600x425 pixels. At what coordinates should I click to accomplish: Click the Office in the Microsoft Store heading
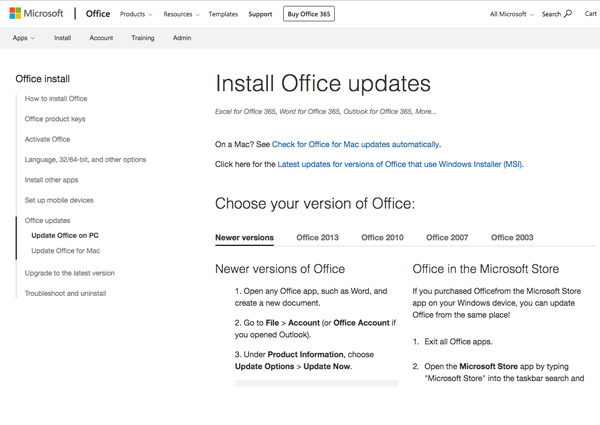click(x=486, y=269)
